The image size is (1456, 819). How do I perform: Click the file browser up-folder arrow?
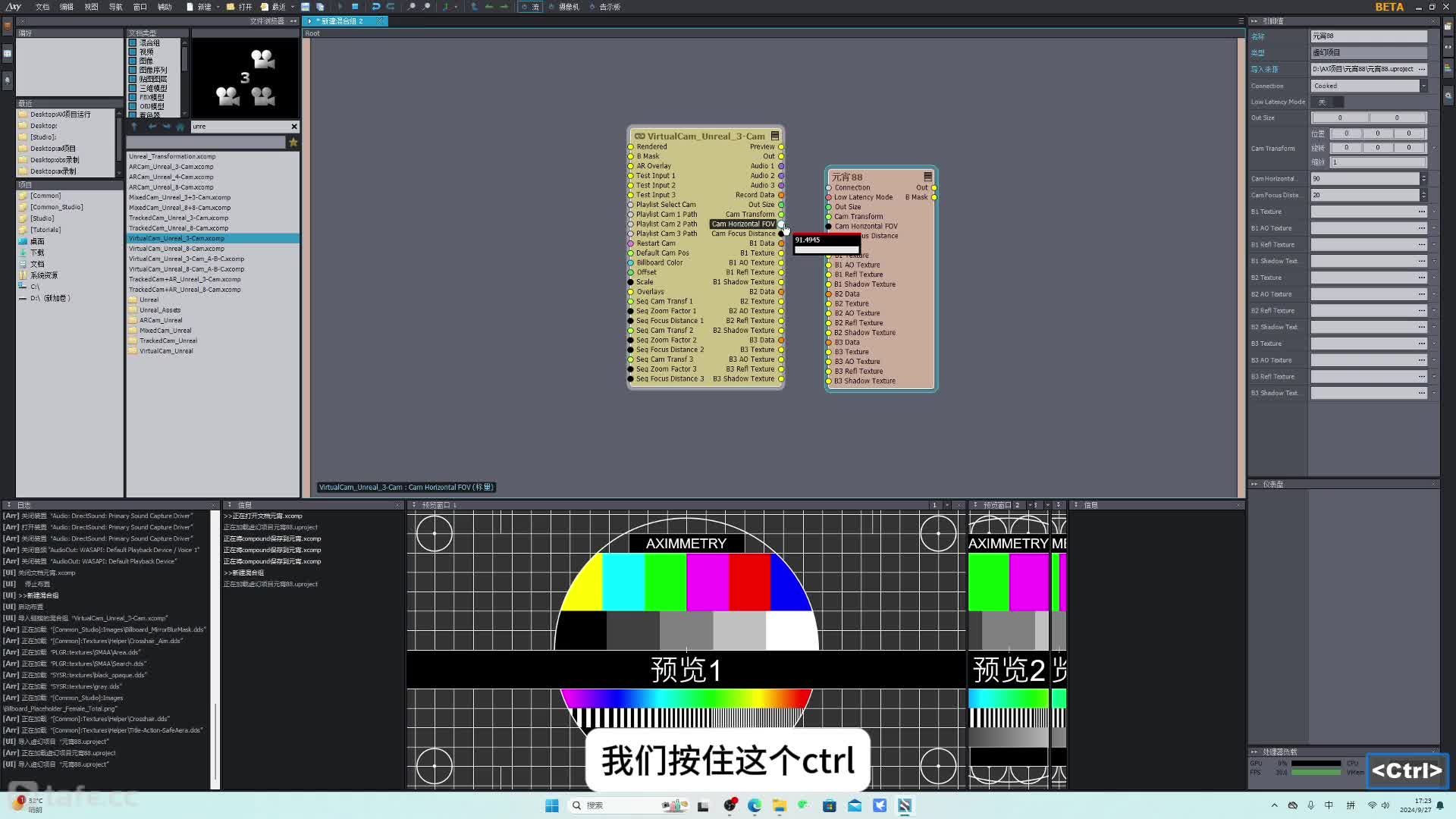(x=134, y=127)
